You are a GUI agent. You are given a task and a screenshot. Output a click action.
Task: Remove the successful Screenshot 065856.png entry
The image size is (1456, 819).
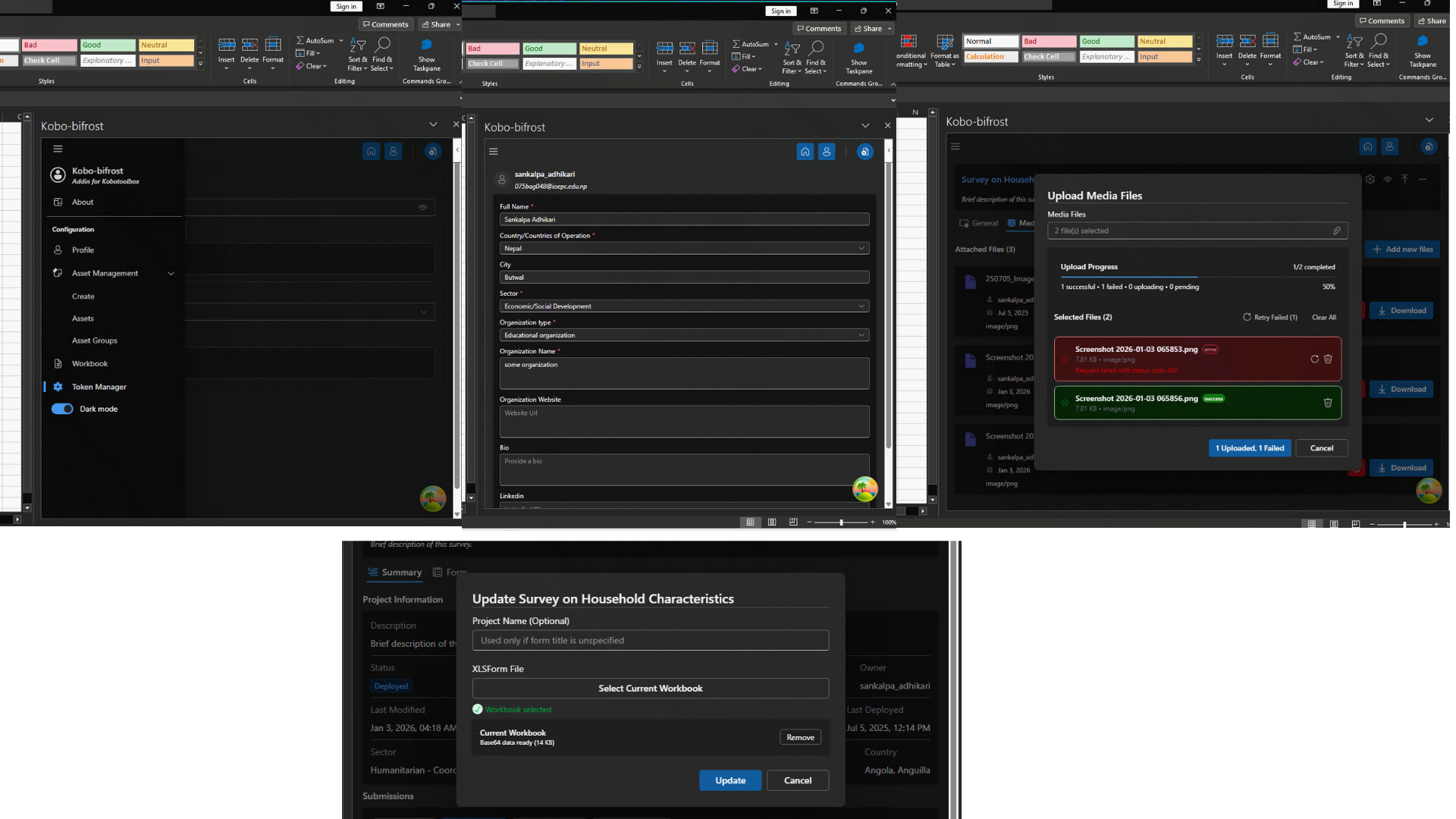[1328, 403]
